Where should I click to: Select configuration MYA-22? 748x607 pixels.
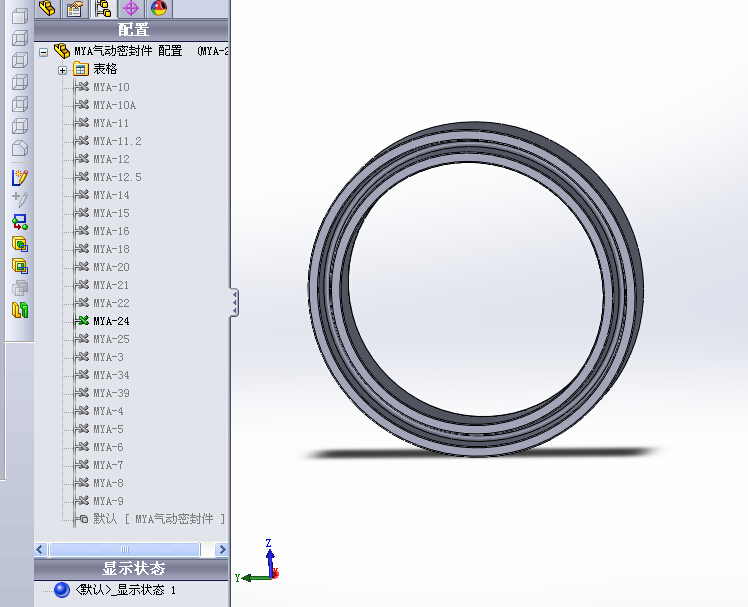111,303
